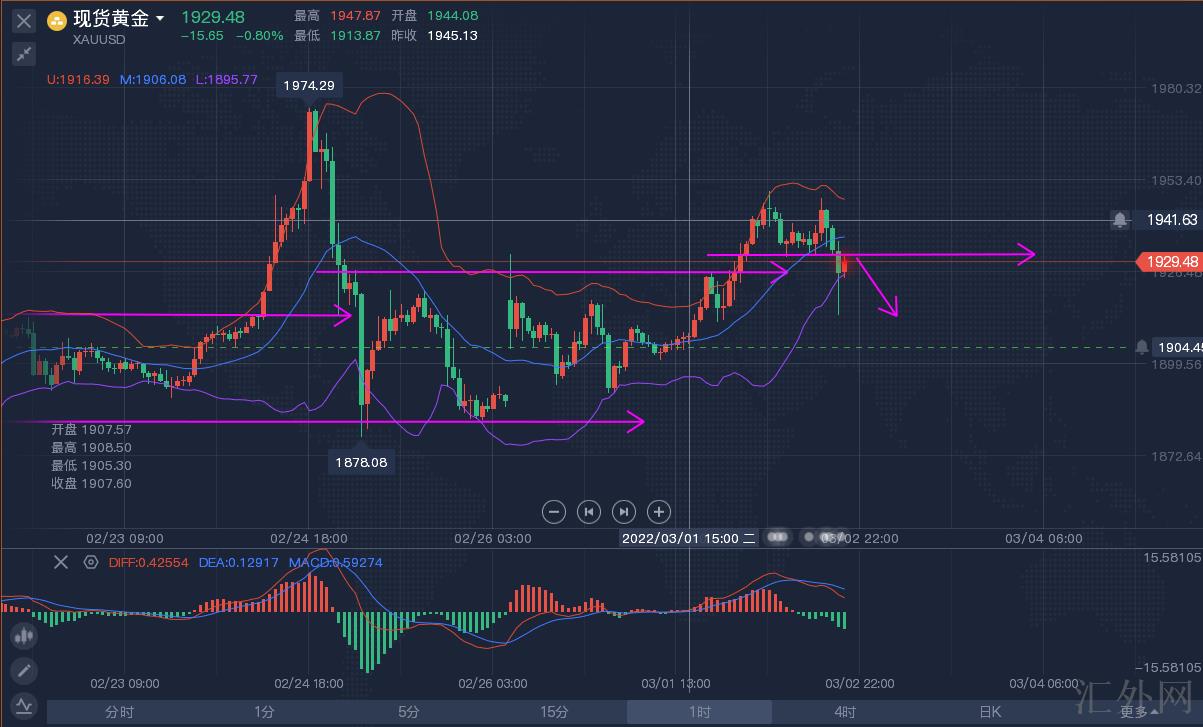
Task: Open MACD indicator settings hexagon icon
Action: [x=91, y=562]
